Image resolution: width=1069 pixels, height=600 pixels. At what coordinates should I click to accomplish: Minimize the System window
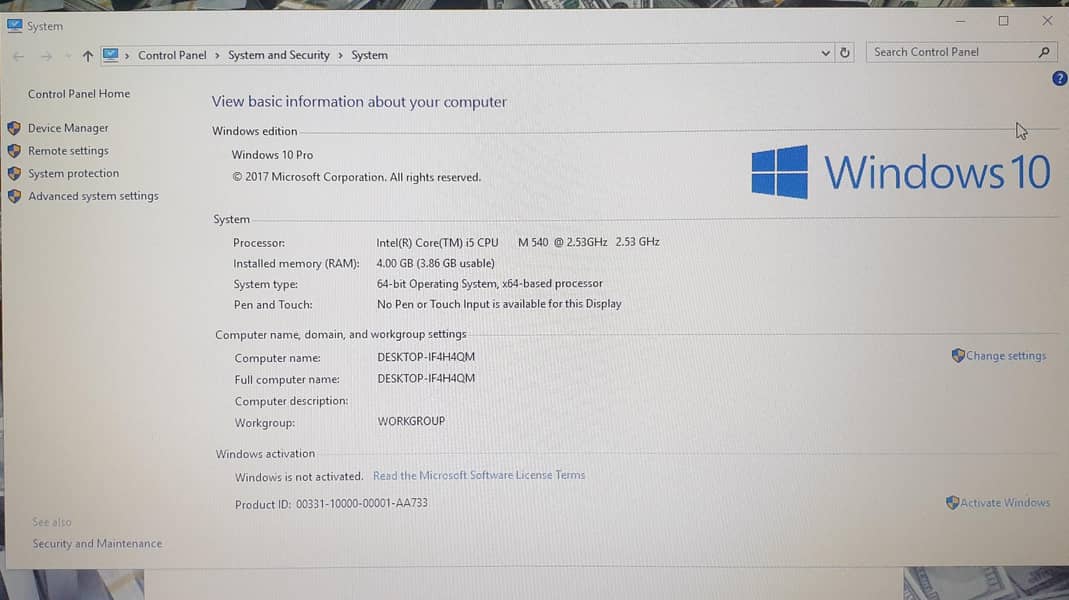pos(961,21)
